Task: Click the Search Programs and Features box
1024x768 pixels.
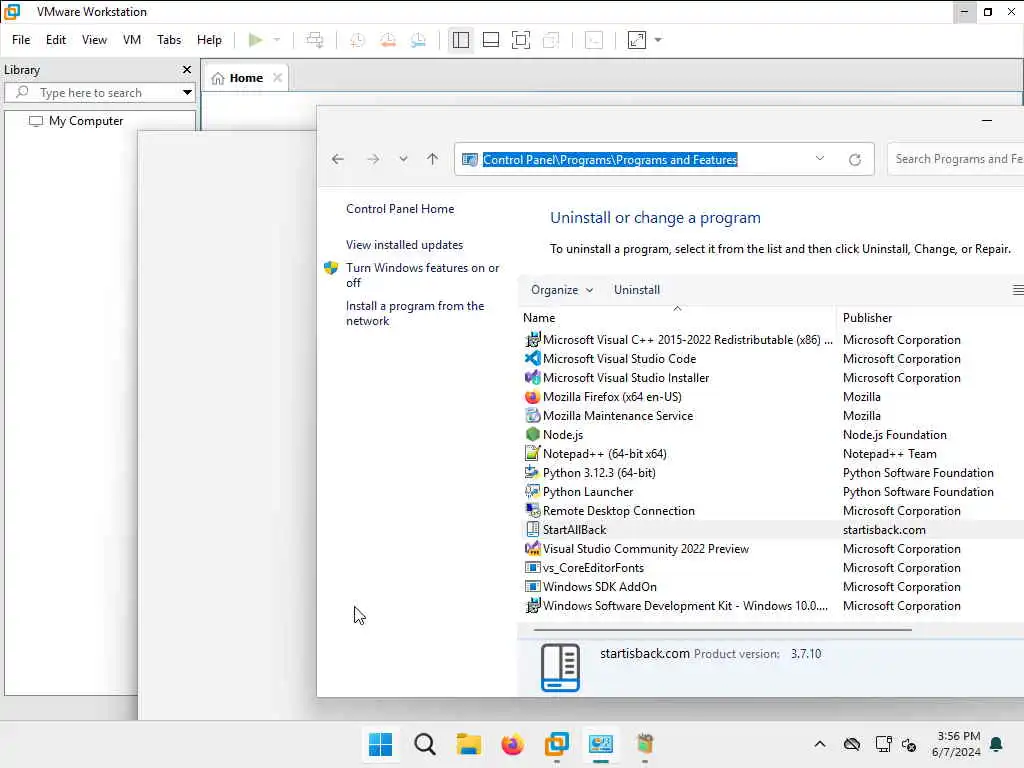Action: (x=955, y=159)
